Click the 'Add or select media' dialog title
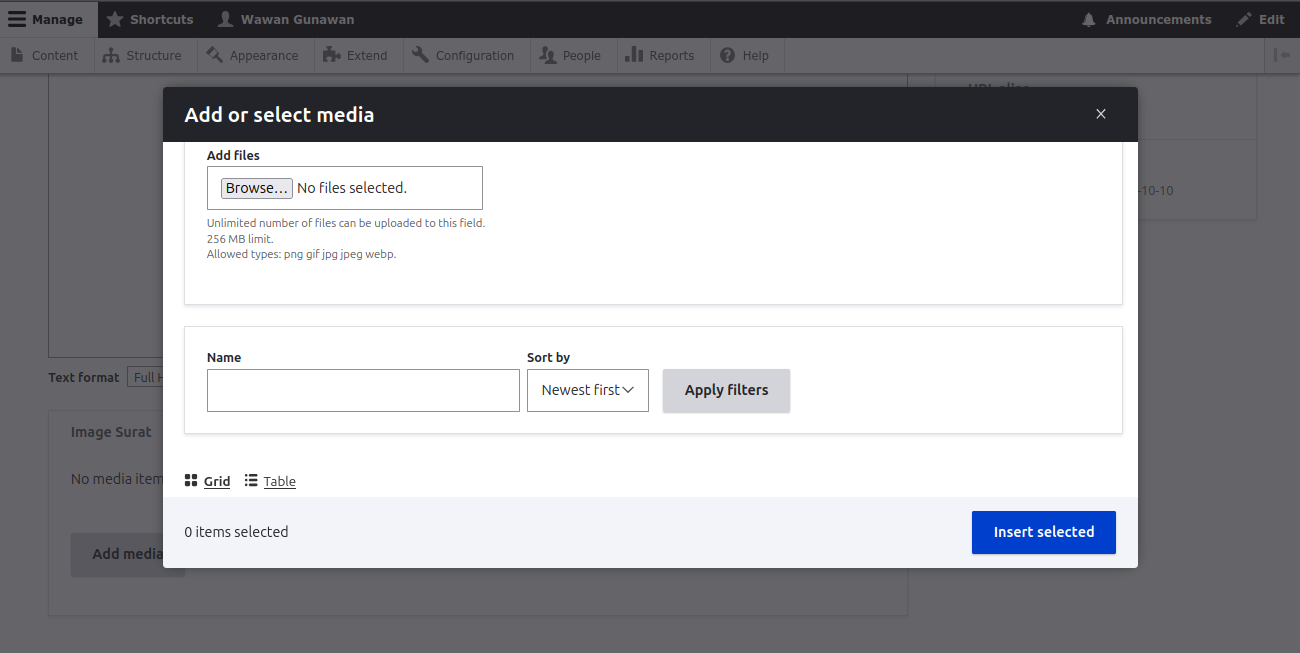Screen dimensions: 1300x653 pyautogui.click(x=279, y=115)
